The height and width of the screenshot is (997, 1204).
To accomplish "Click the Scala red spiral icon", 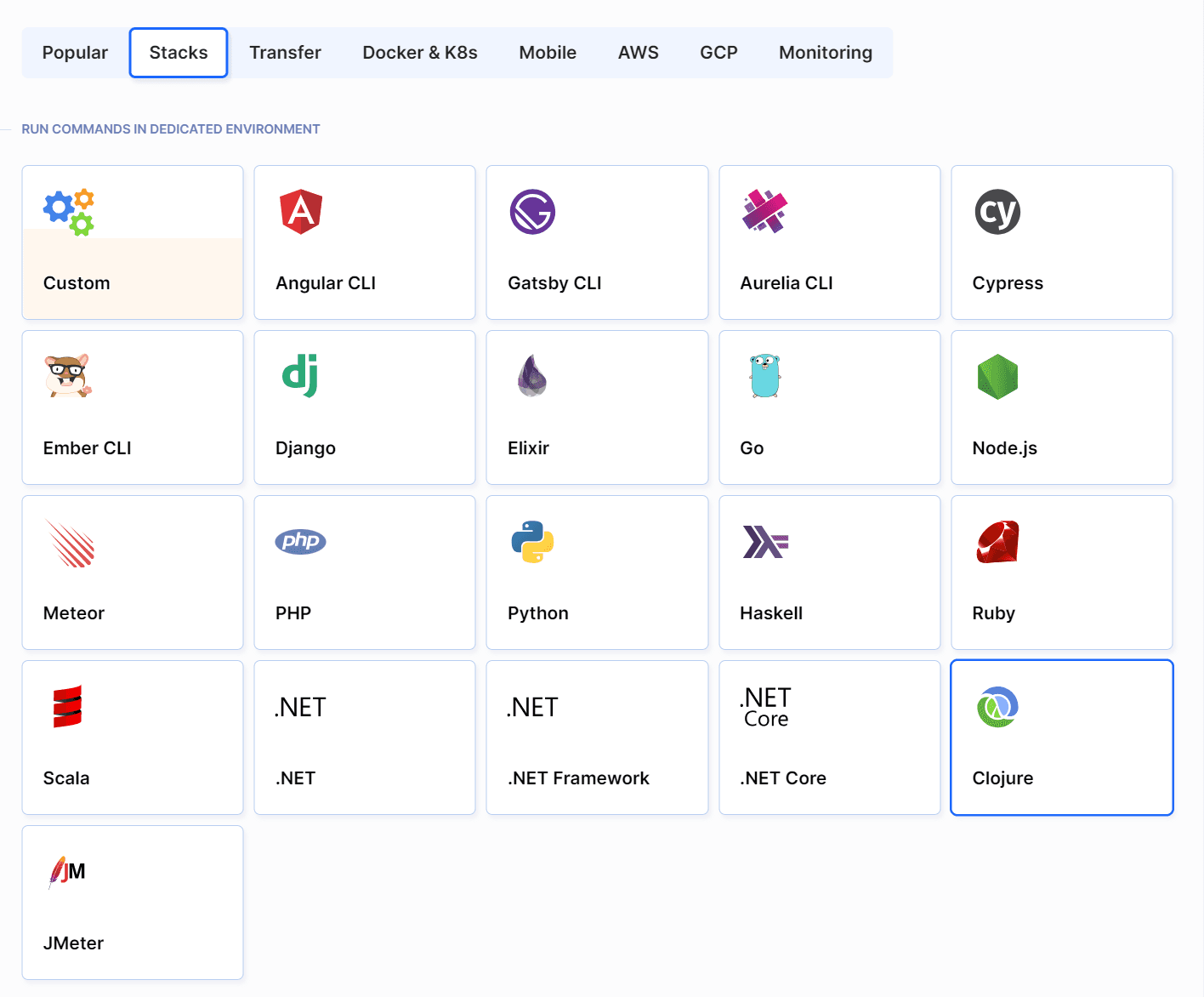I will pyautogui.click(x=67, y=707).
